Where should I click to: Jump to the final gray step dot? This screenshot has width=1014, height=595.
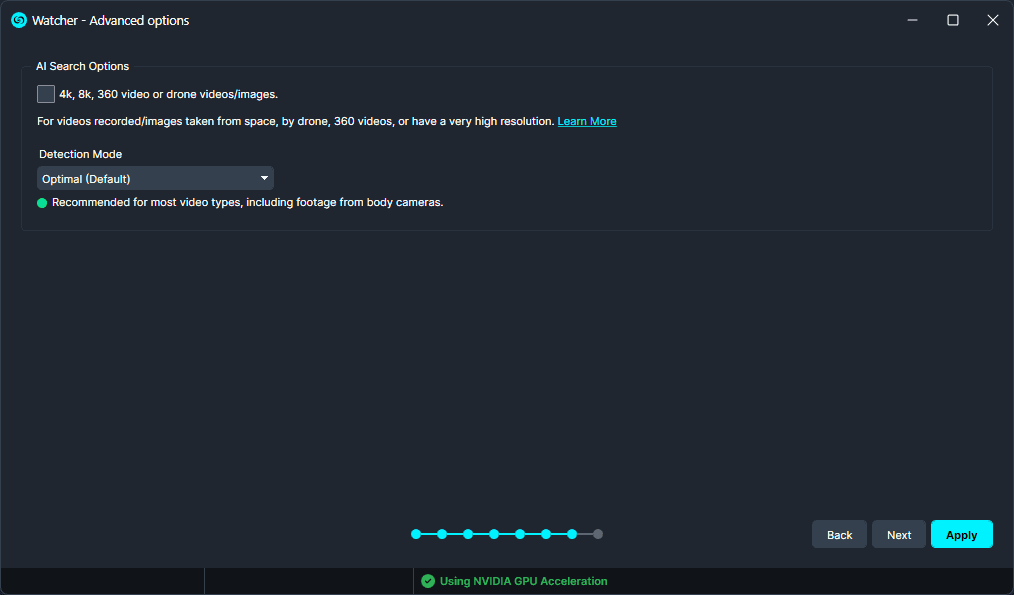(598, 534)
